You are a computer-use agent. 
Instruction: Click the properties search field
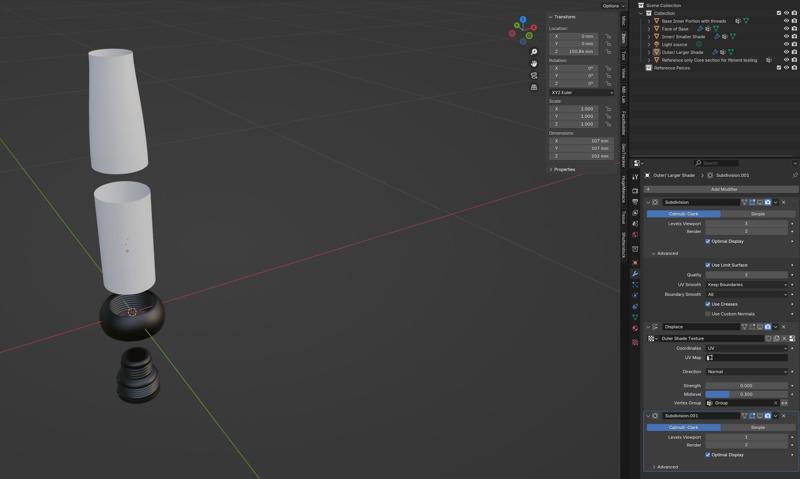[x=716, y=163]
